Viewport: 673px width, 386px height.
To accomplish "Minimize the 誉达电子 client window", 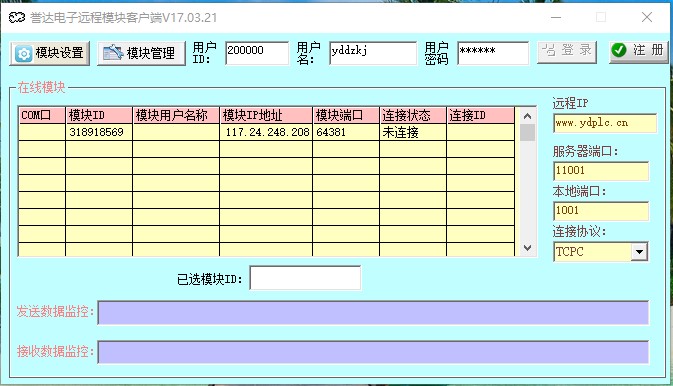I will click(x=556, y=18).
